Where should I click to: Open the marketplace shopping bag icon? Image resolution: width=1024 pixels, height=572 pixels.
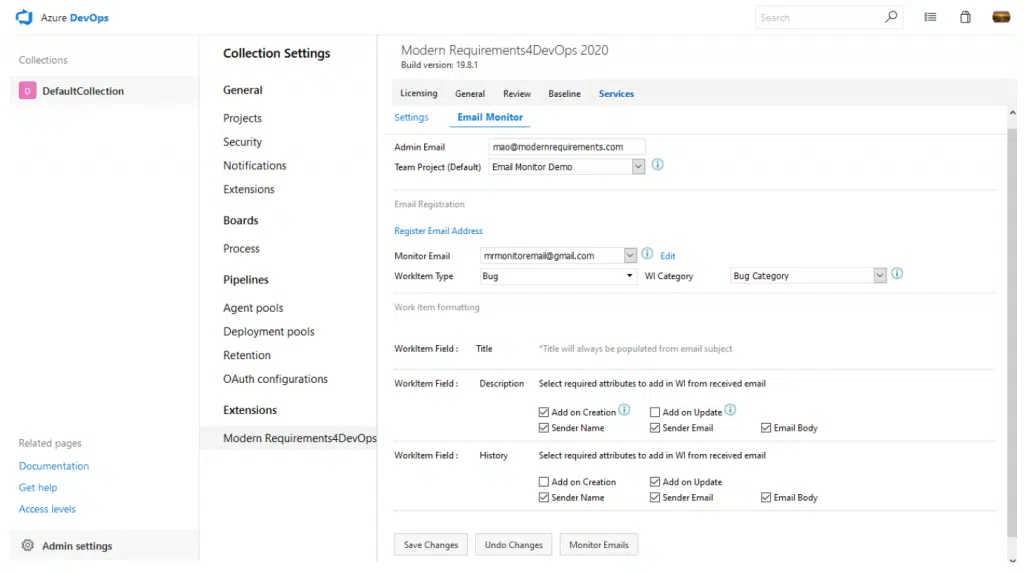[965, 17]
